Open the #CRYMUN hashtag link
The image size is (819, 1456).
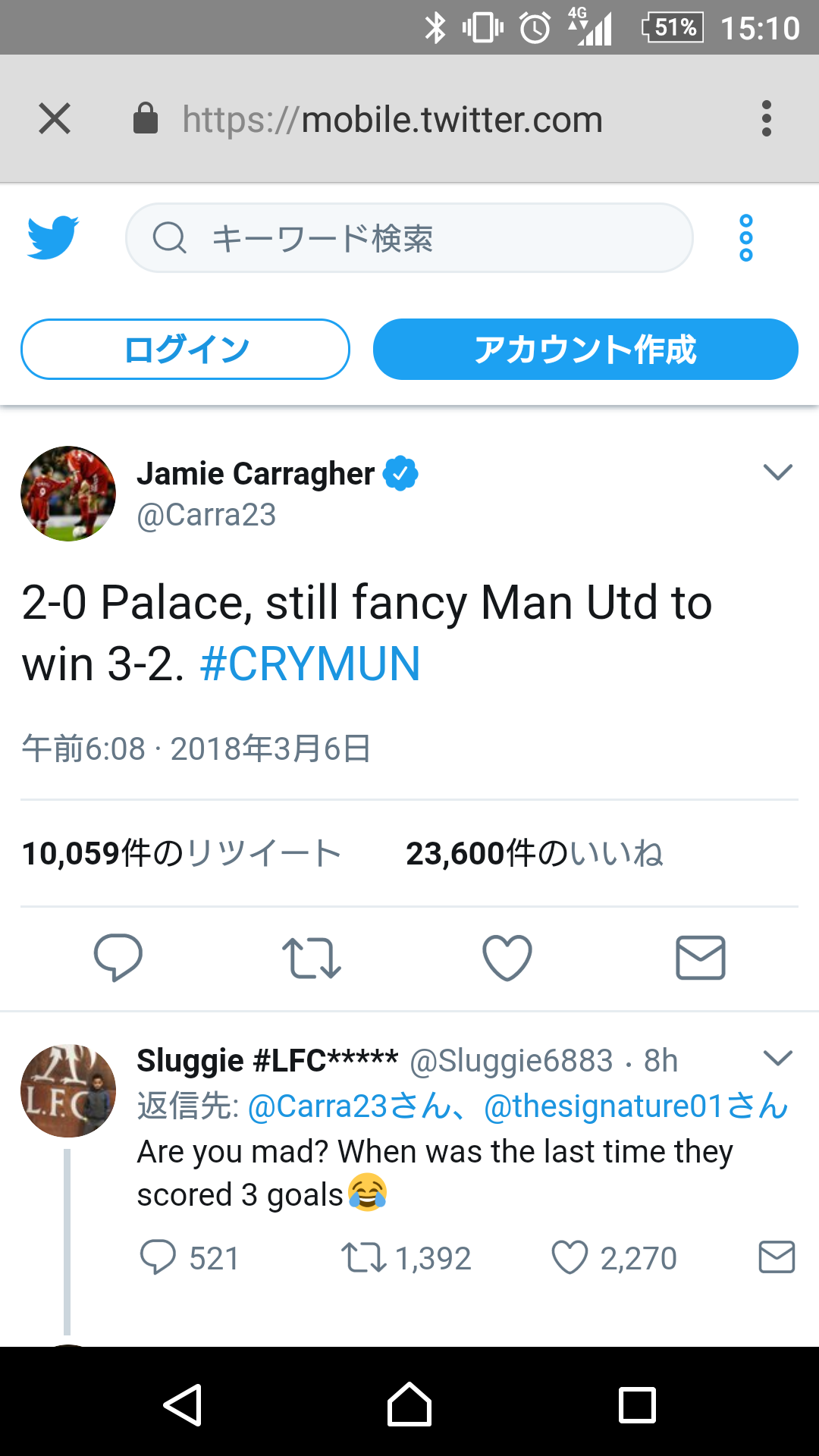(x=309, y=664)
